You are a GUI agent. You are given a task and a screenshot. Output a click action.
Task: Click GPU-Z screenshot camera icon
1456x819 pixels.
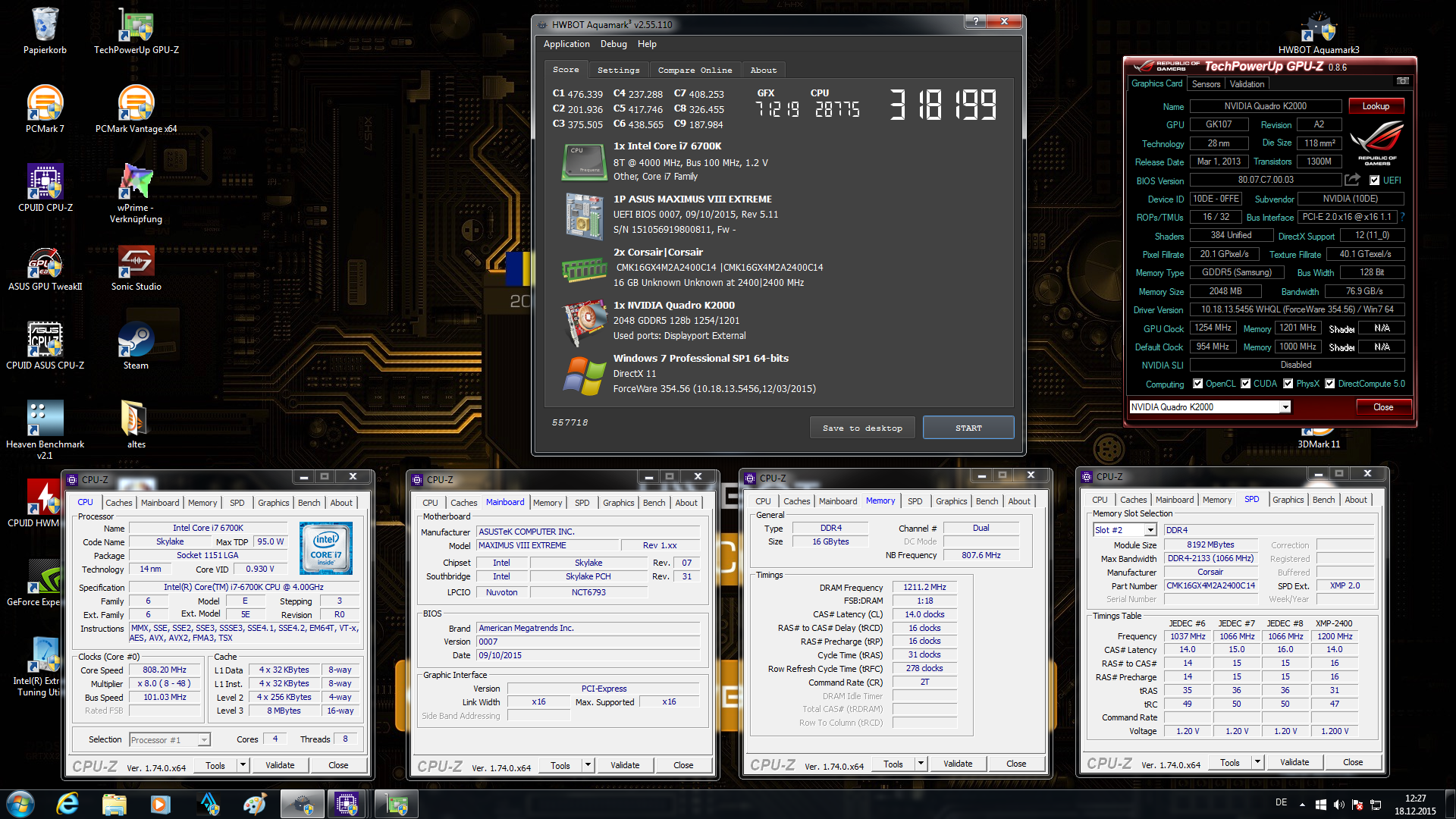coord(1403,81)
